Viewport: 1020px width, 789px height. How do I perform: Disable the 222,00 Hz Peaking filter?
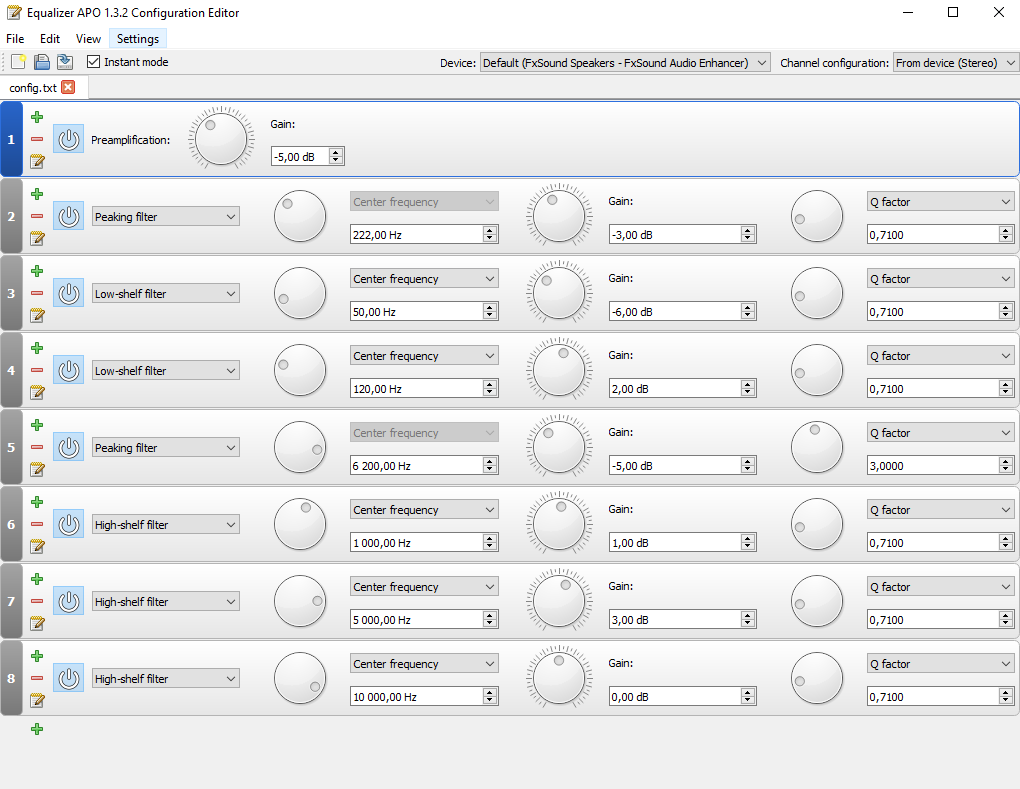point(68,216)
